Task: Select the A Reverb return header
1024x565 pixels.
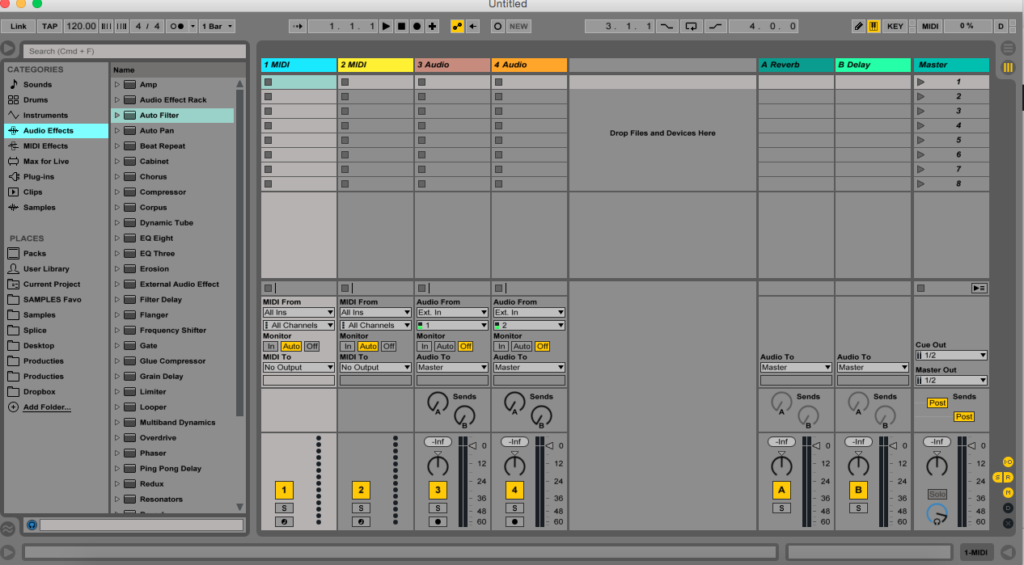Action: [795, 65]
